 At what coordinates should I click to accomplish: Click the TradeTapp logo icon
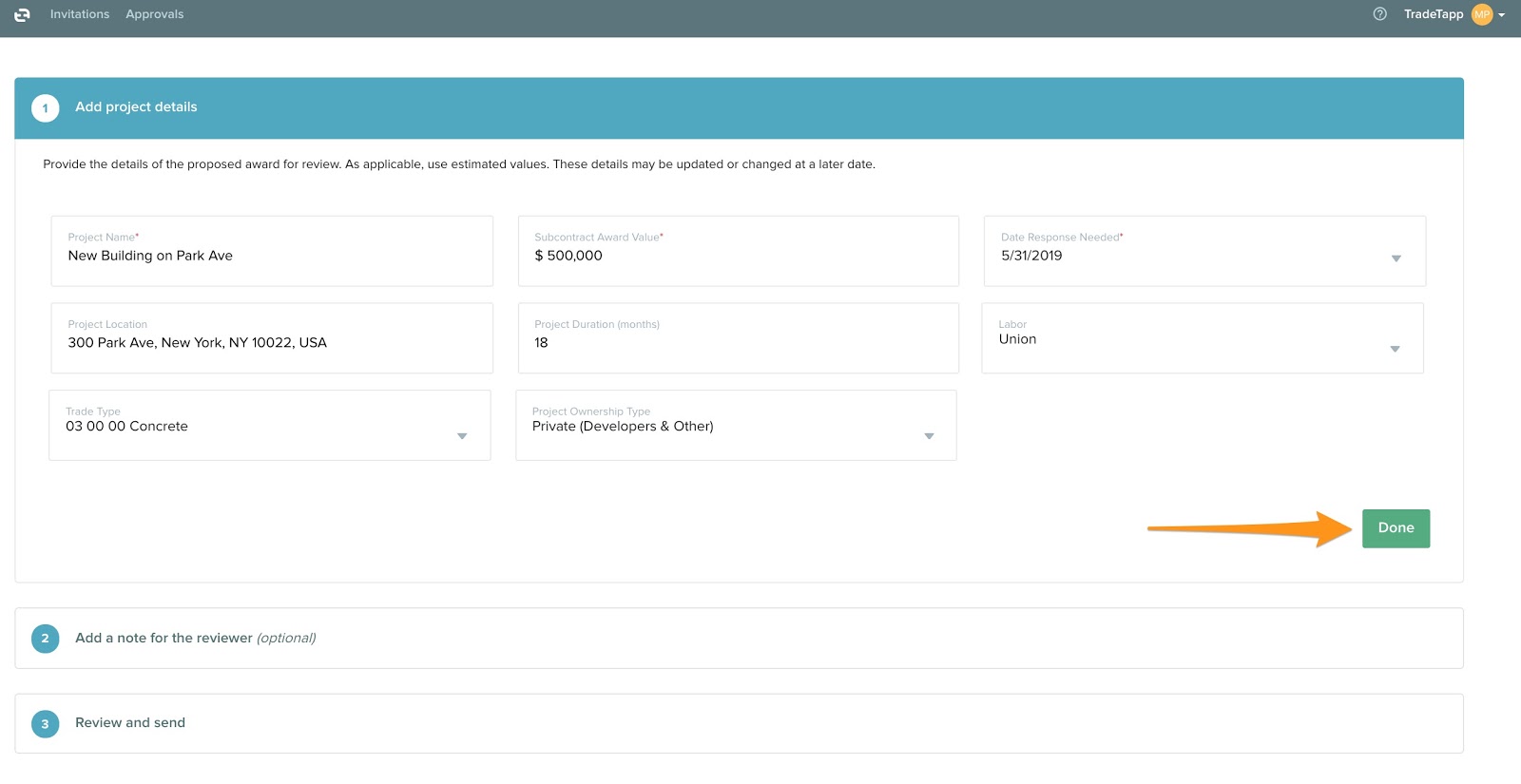pos(22,14)
